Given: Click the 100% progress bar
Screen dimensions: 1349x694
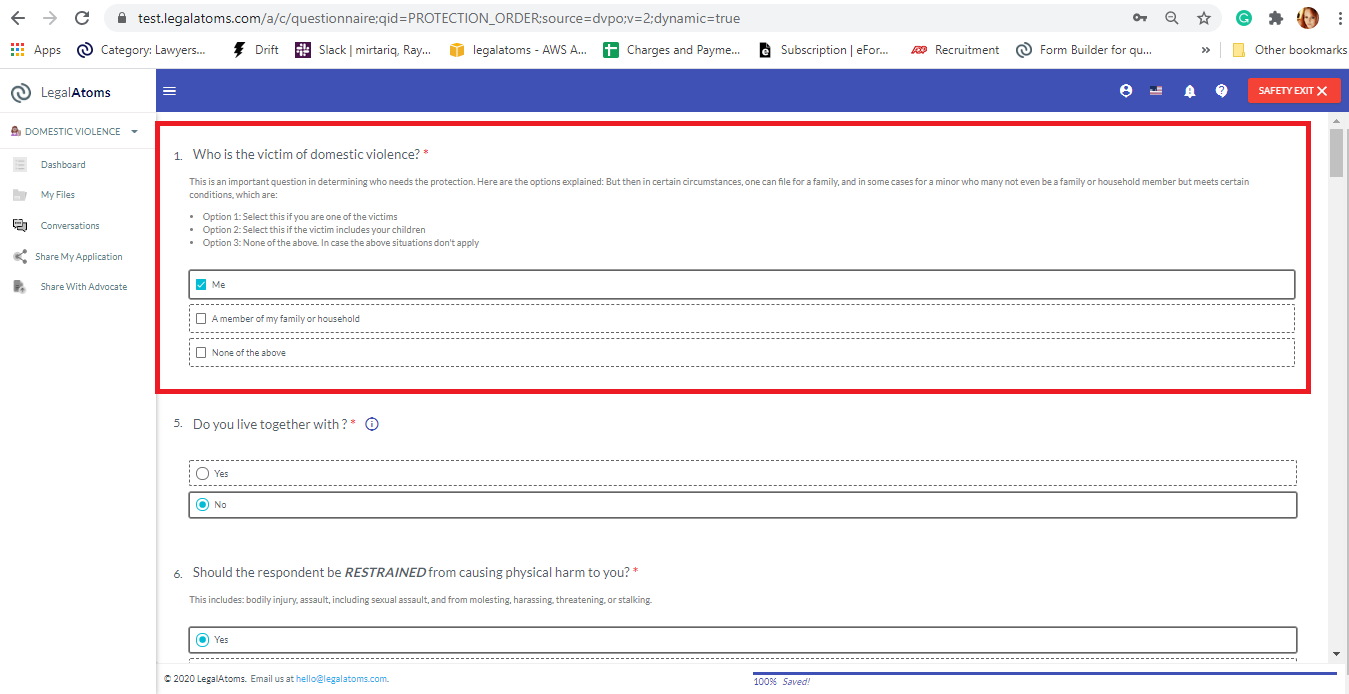Looking at the screenshot, I should point(1044,674).
